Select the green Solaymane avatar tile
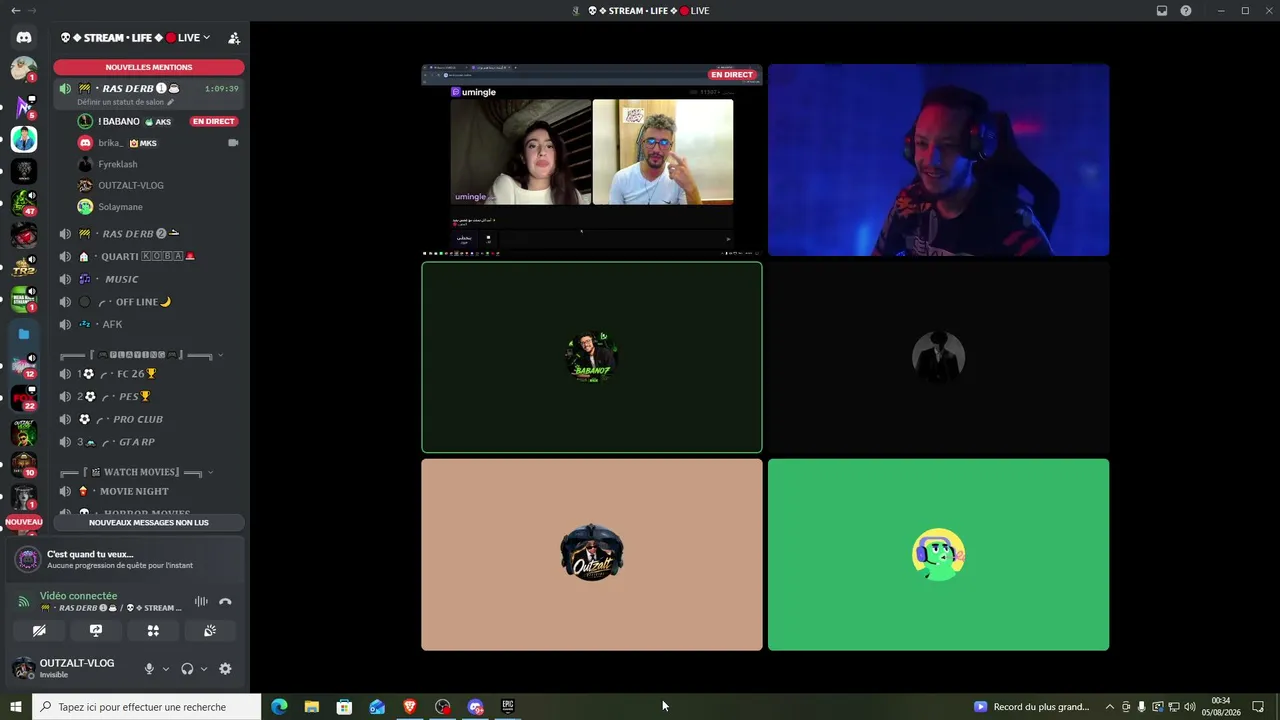 point(939,554)
